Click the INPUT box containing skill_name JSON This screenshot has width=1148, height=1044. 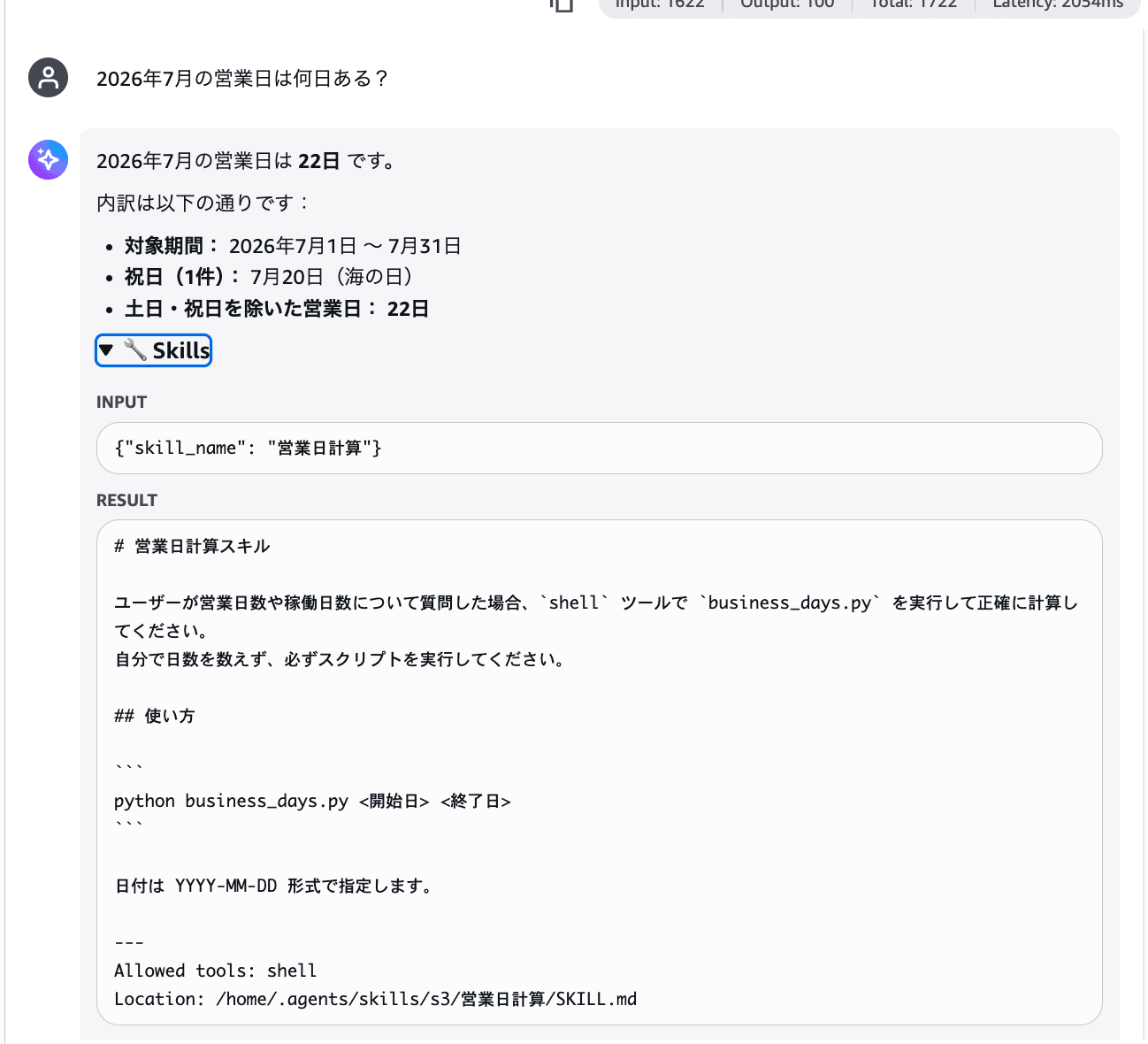[x=599, y=448]
